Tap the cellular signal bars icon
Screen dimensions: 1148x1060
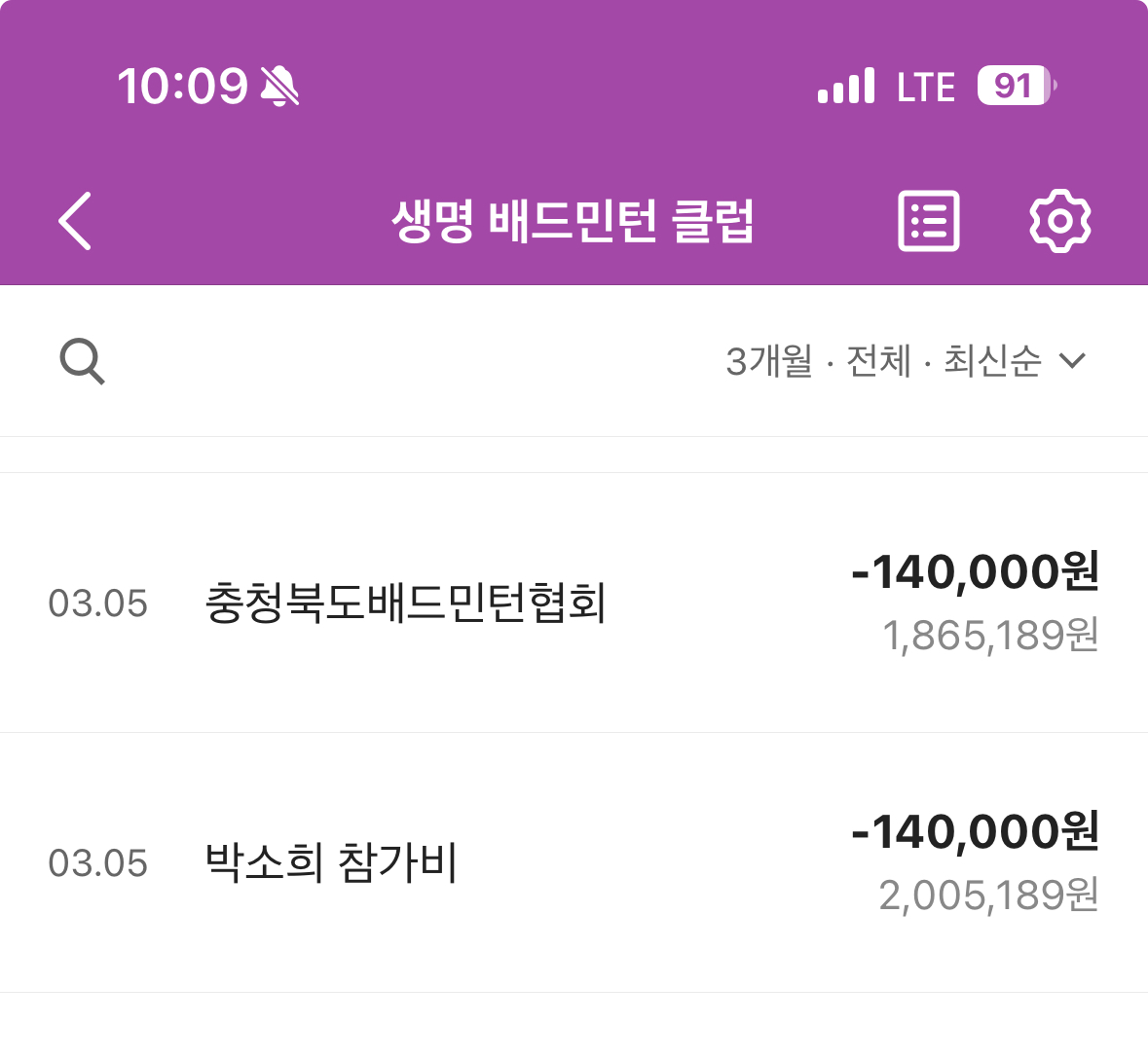click(x=845, y=87)
